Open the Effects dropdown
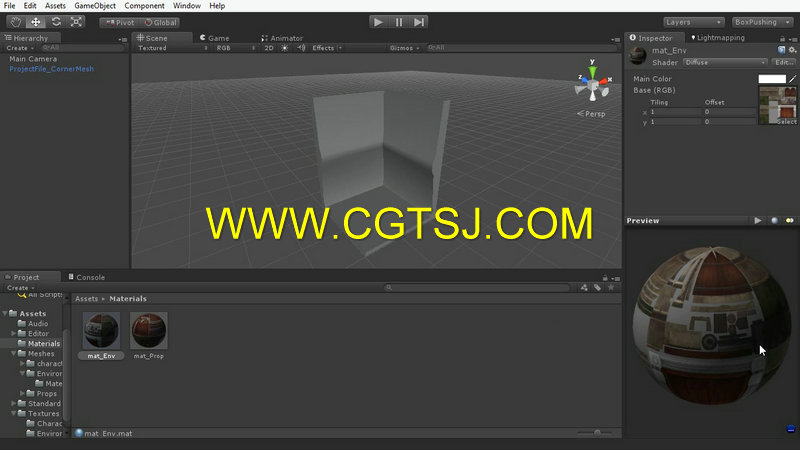The image size is (800, 450). coord(327,48)
